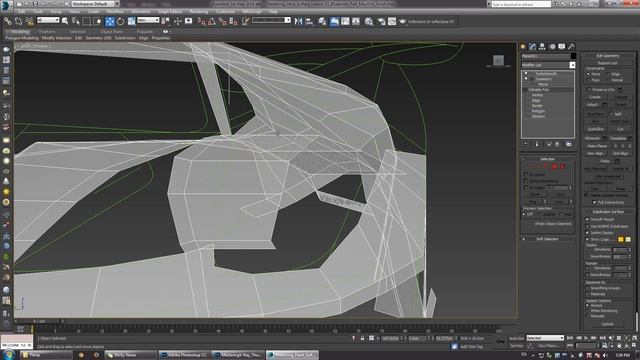Screen dimensions: 640x360
Task: Click the Update button
Action: 608,324
